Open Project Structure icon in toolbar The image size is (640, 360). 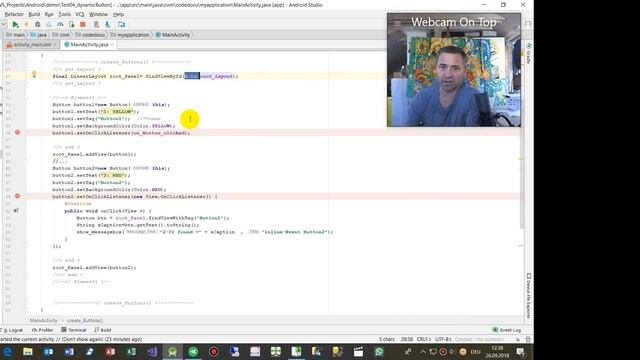pyautogui.click(x=122, y=25)
